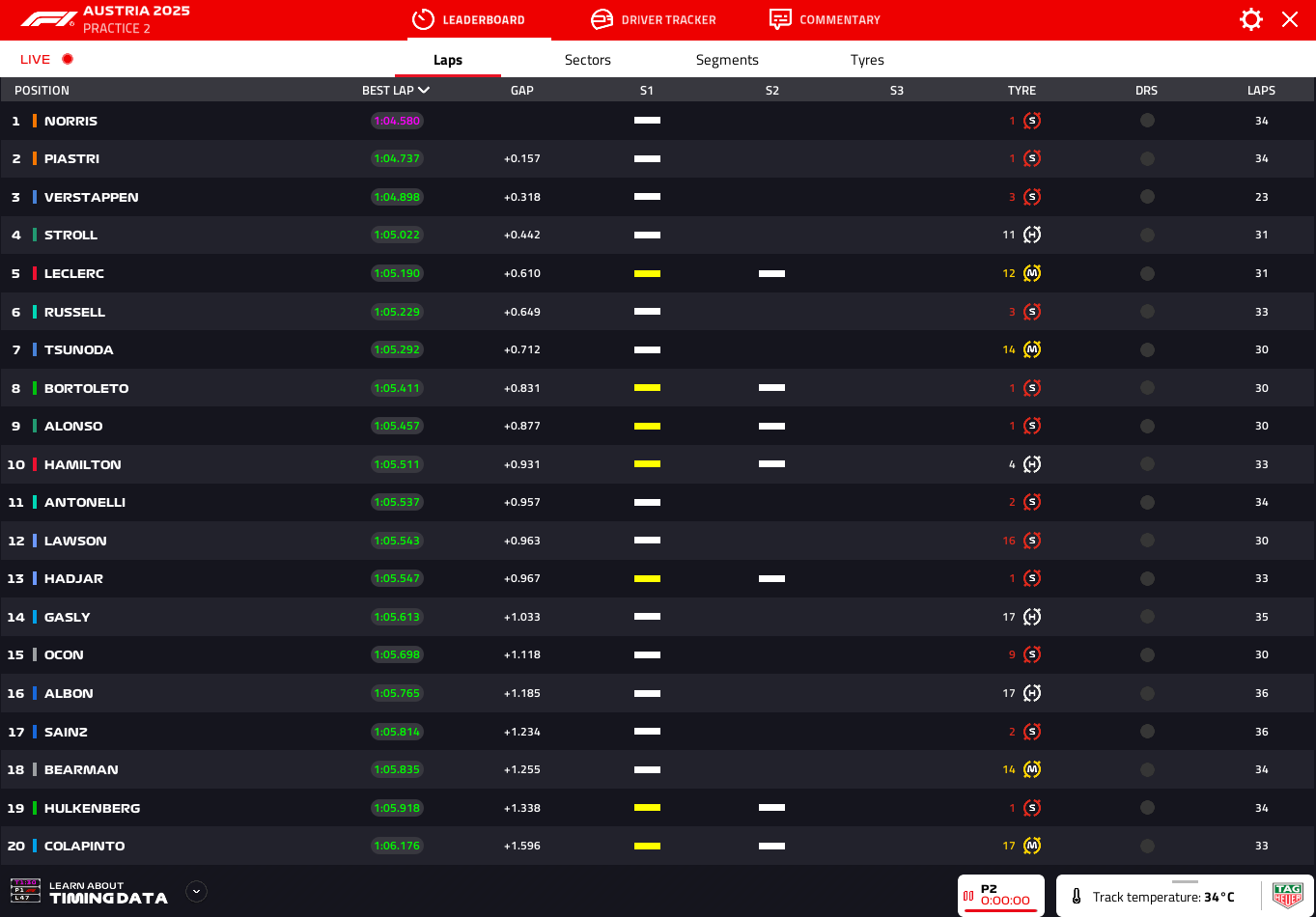Click Piastri's gap +0.157
The height and width of the screenshot is (917, 1316).
[x=522, y=158]
